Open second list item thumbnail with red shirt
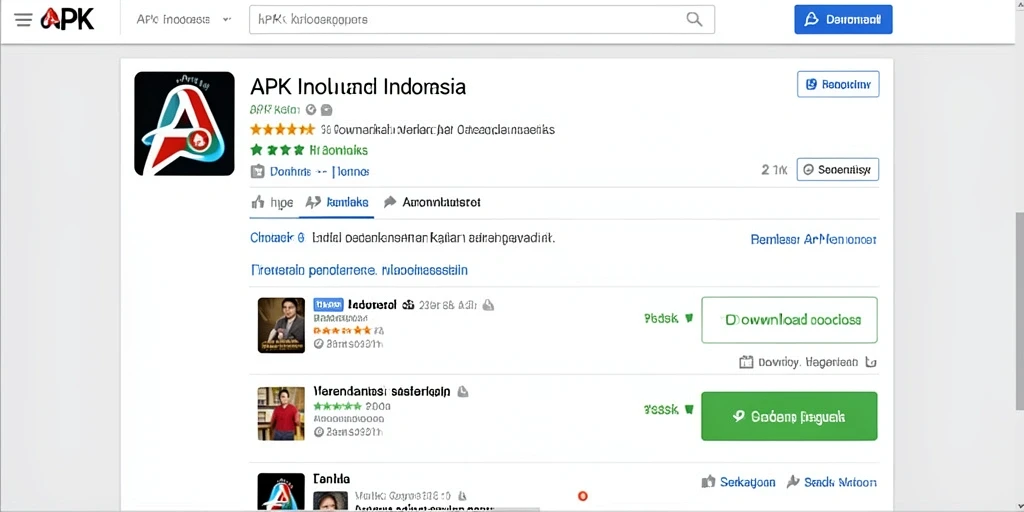This screenshot has height=512, width=1024. click(281, 413)
